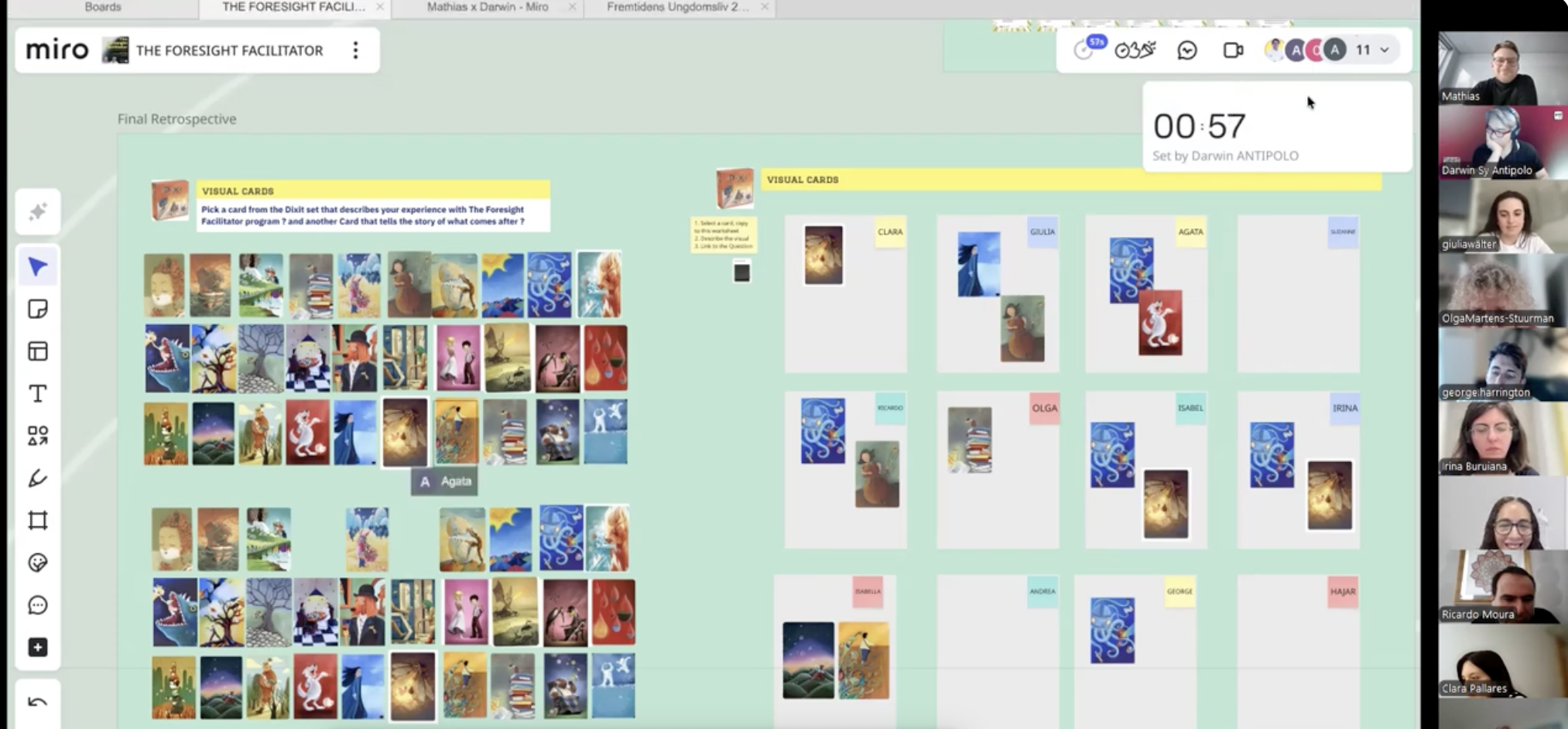The height and width of the screenshot is (729, 1568).
Task: Expand the list of 11 collaborators
Action: [1372, 50]
